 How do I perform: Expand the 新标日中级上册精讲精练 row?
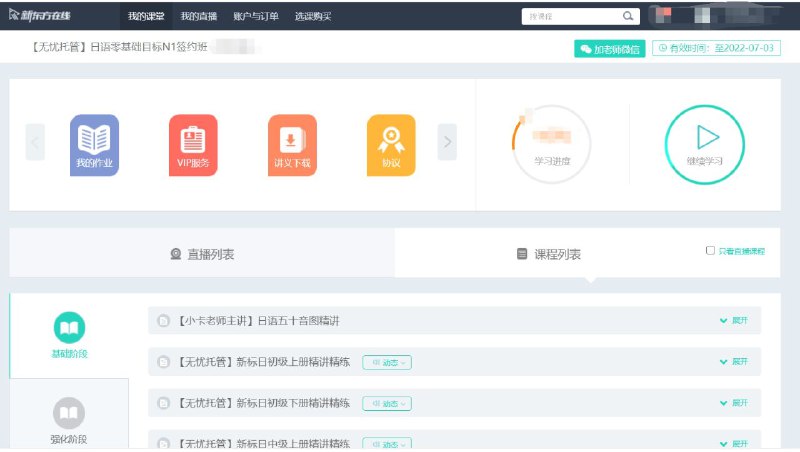[734, 444]
